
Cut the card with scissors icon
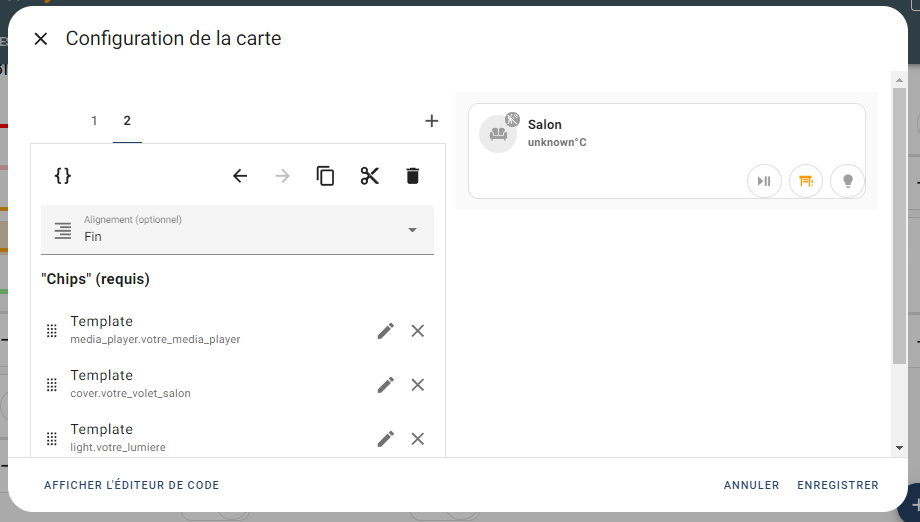click(370, 175)
